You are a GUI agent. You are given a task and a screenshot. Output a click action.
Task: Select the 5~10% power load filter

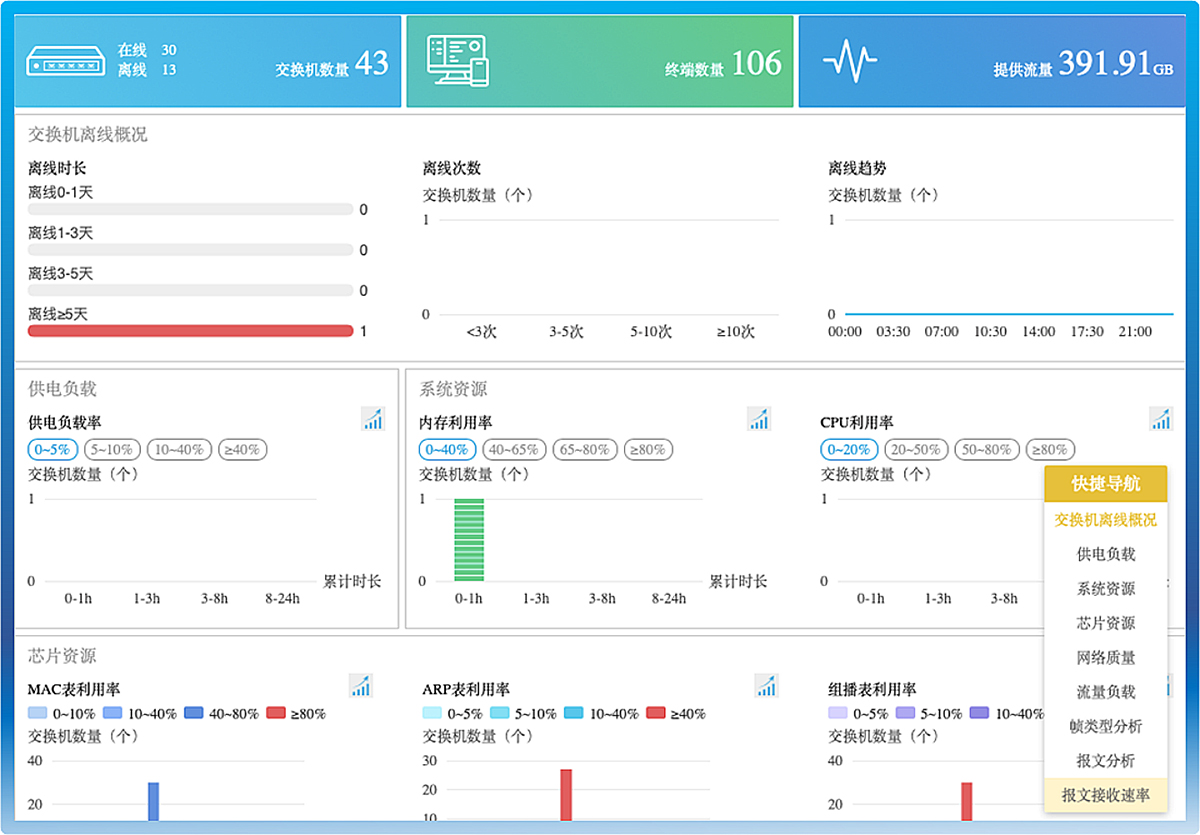113,450
